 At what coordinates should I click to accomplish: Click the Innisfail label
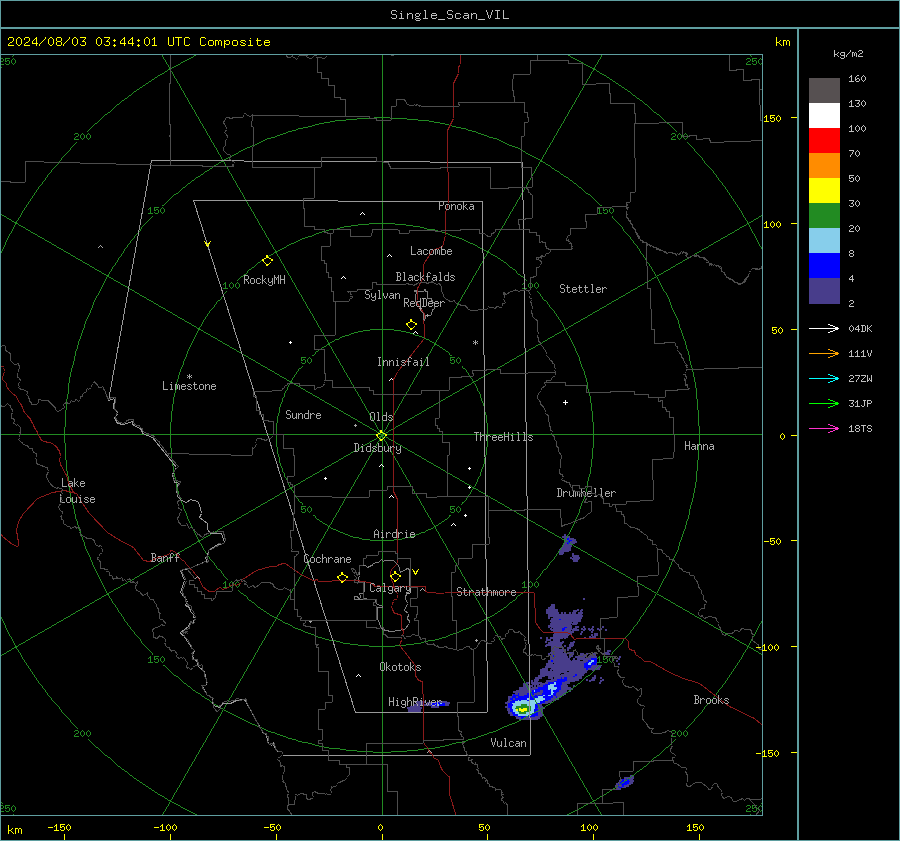click(403, 362)
